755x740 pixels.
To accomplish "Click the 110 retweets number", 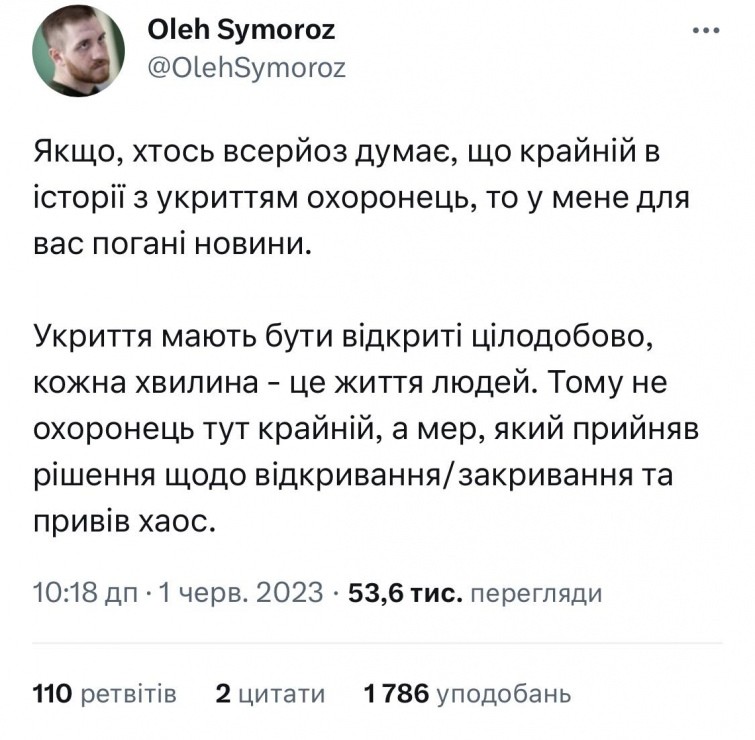I will coord(50,693).
